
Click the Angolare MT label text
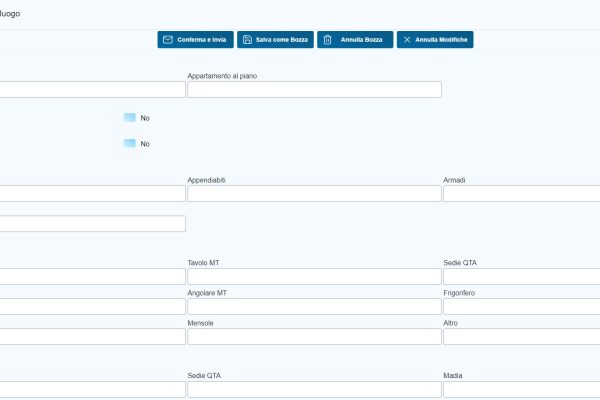tap(207, 293)
